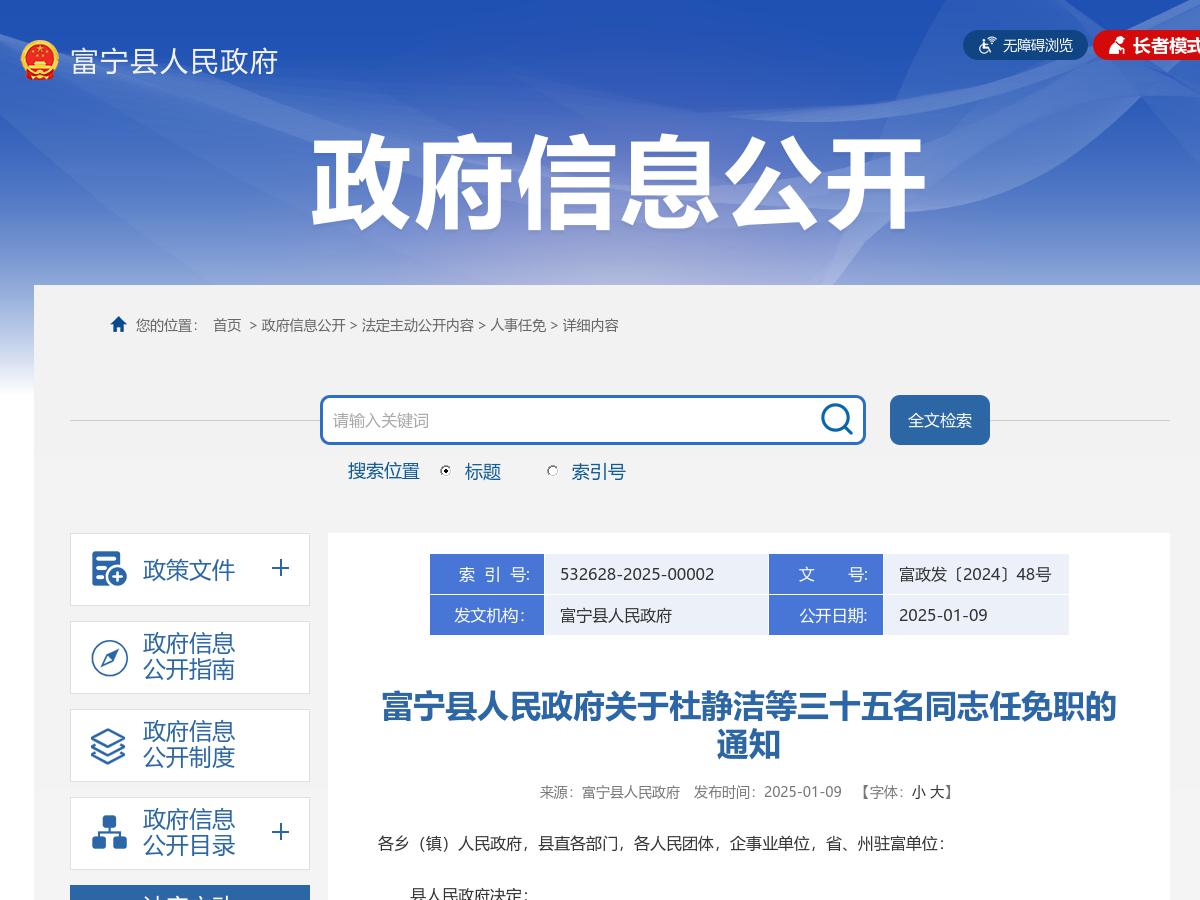Click the national emblem logo icon
Screen dimensions: 1200x900
tap(38, 58)
